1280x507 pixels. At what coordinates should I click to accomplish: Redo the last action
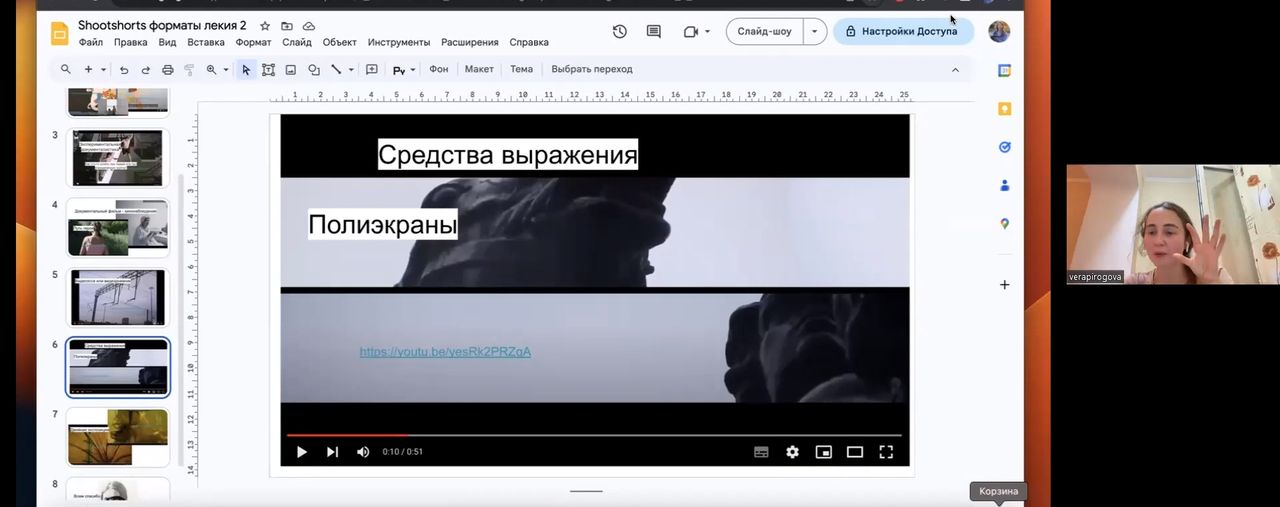pyautogui.click(x=145, y=70)
